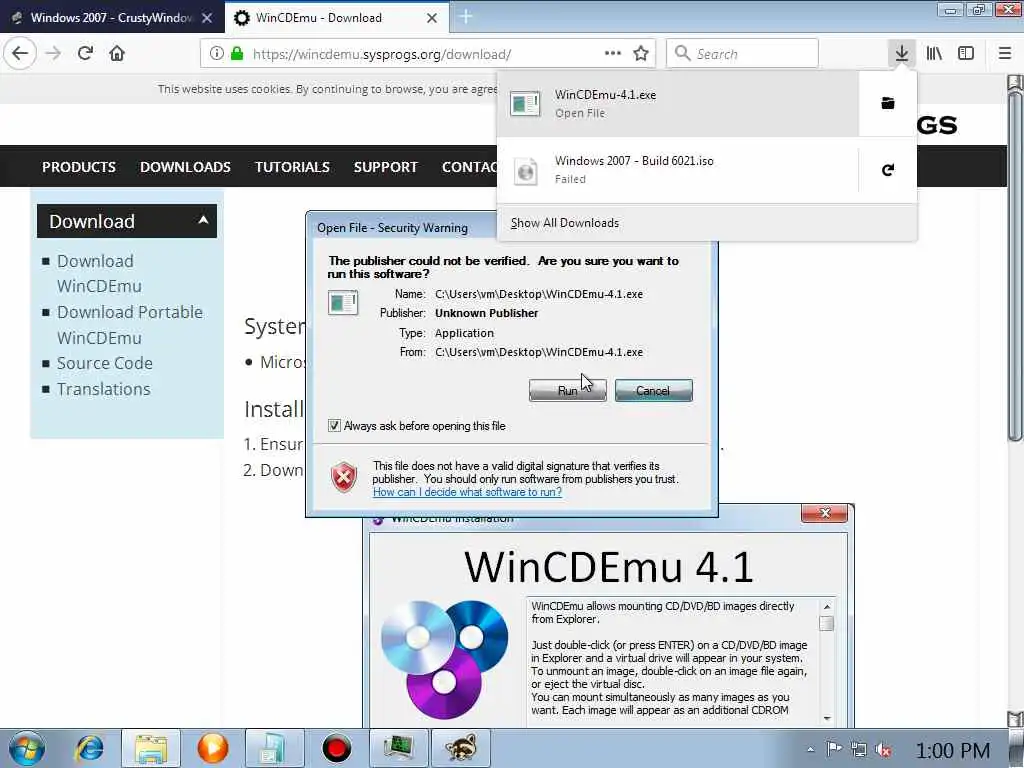Click the monitor application taskbar icon
Viewport: 1024px width, 768px height.
coord(398,748)
